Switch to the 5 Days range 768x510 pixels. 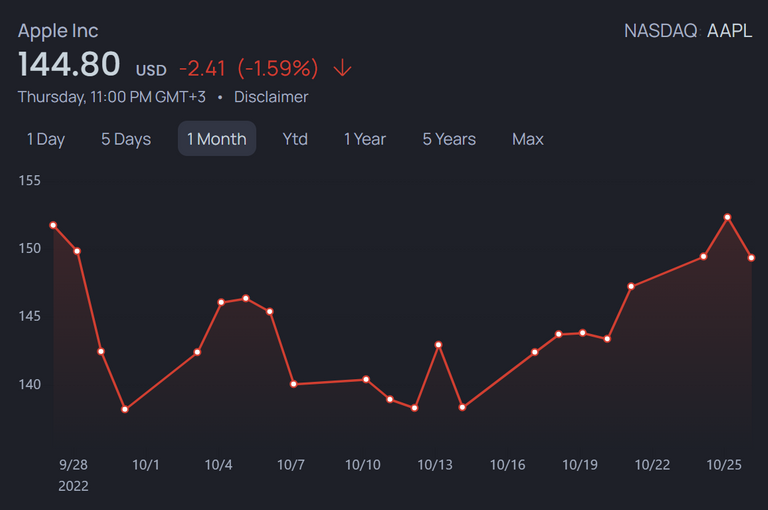pos(126,139)
